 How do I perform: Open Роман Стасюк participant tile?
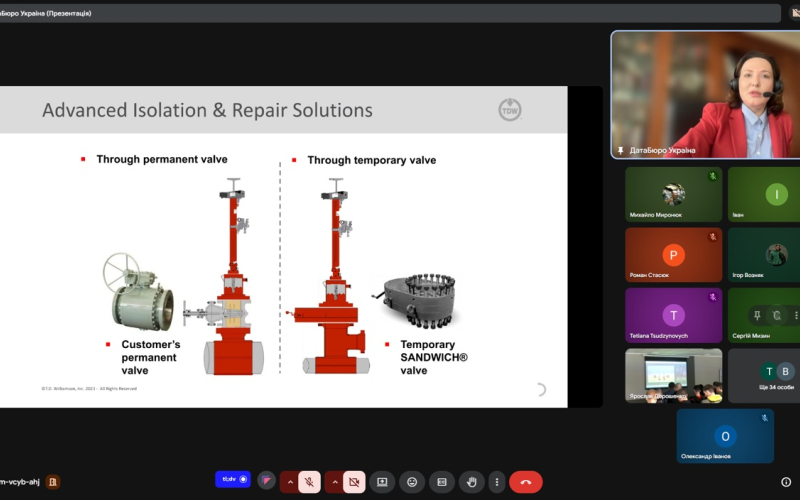coord(673,255)
